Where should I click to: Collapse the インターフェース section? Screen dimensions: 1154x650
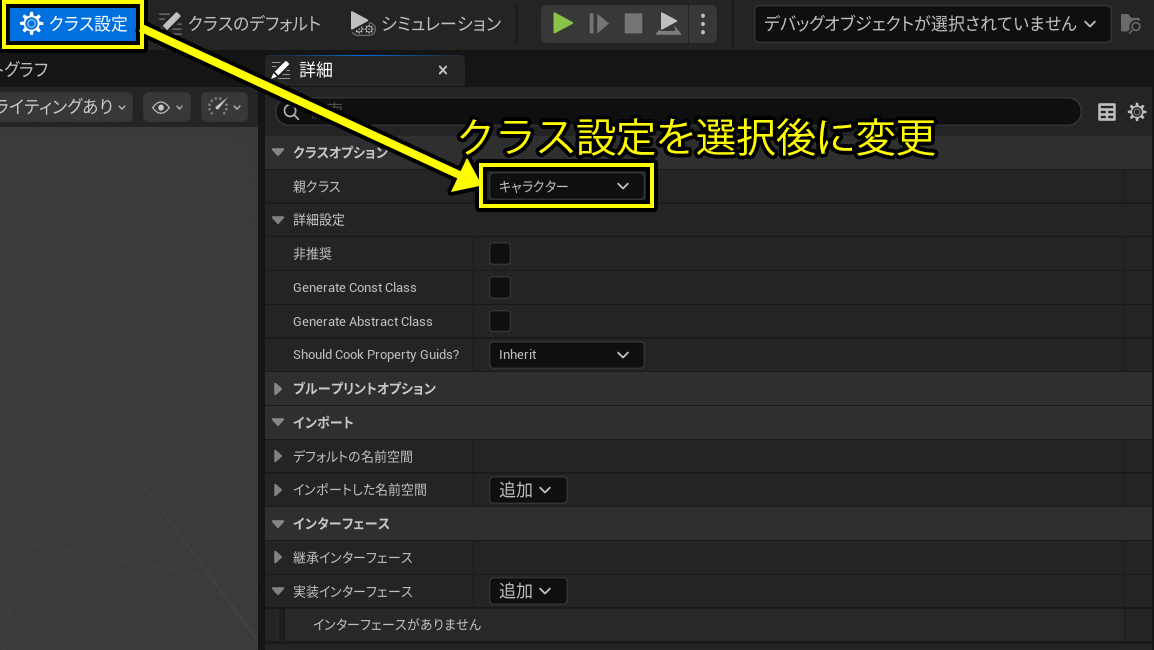[278, 524]
